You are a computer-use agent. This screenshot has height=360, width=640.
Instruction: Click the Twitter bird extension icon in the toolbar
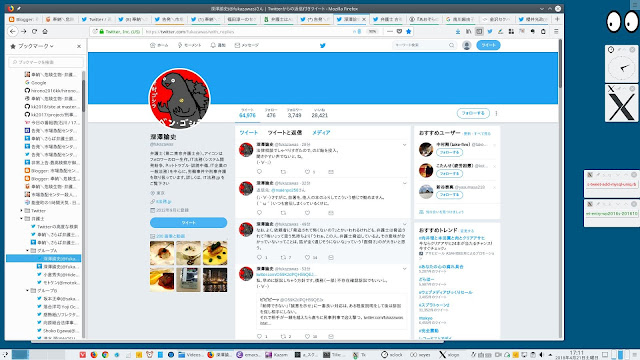pyautogui.click(x=490, y=31)
